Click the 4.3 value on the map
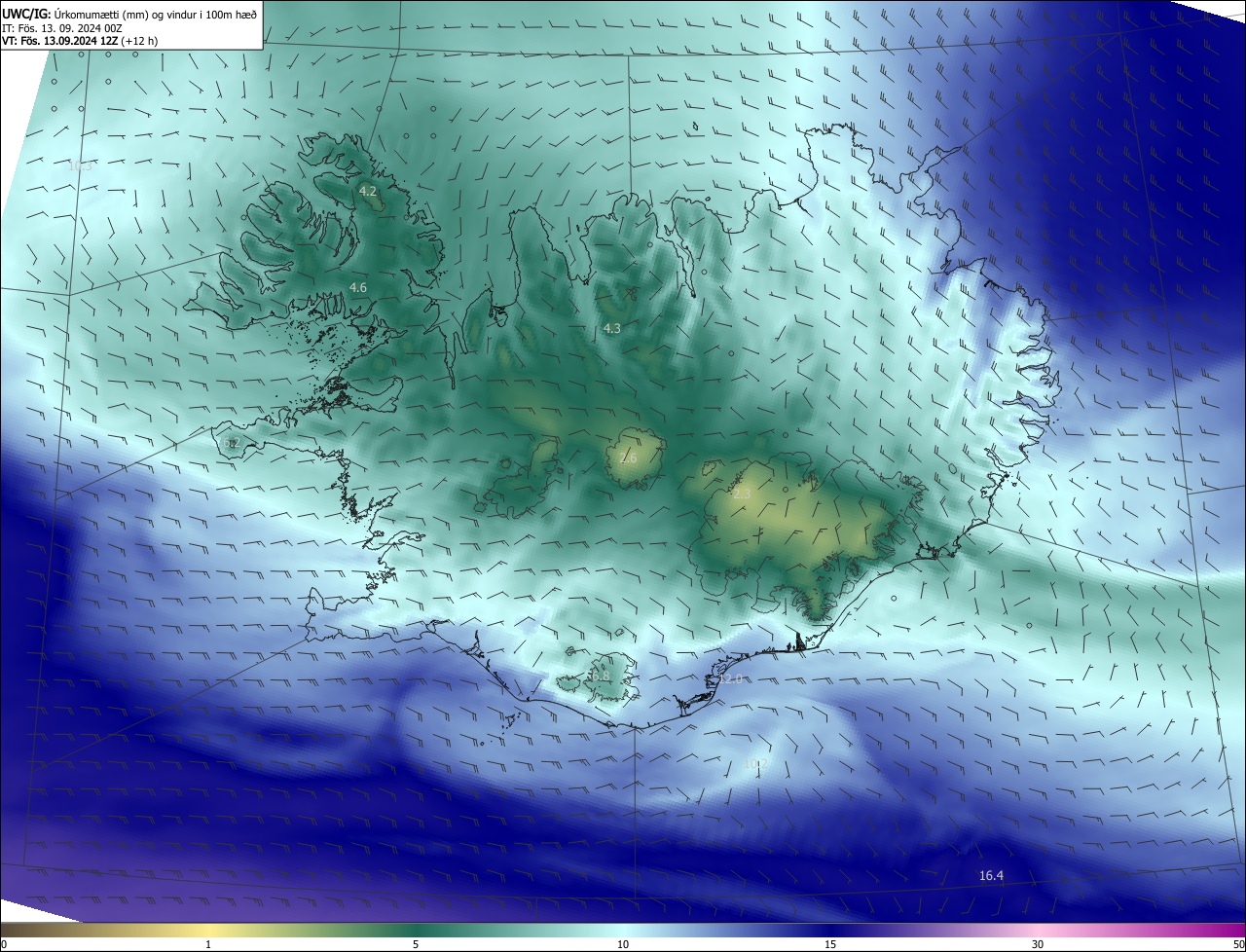 pos(611,328)
